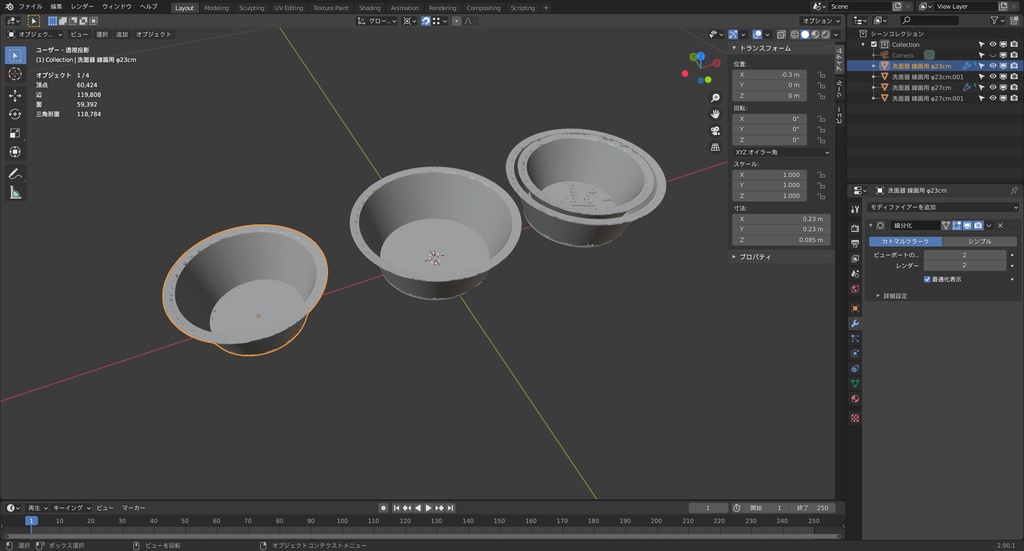Click the Scale X value field
Image resolution: width=1024 pixels, height=551 pixels.
(771, 174)
